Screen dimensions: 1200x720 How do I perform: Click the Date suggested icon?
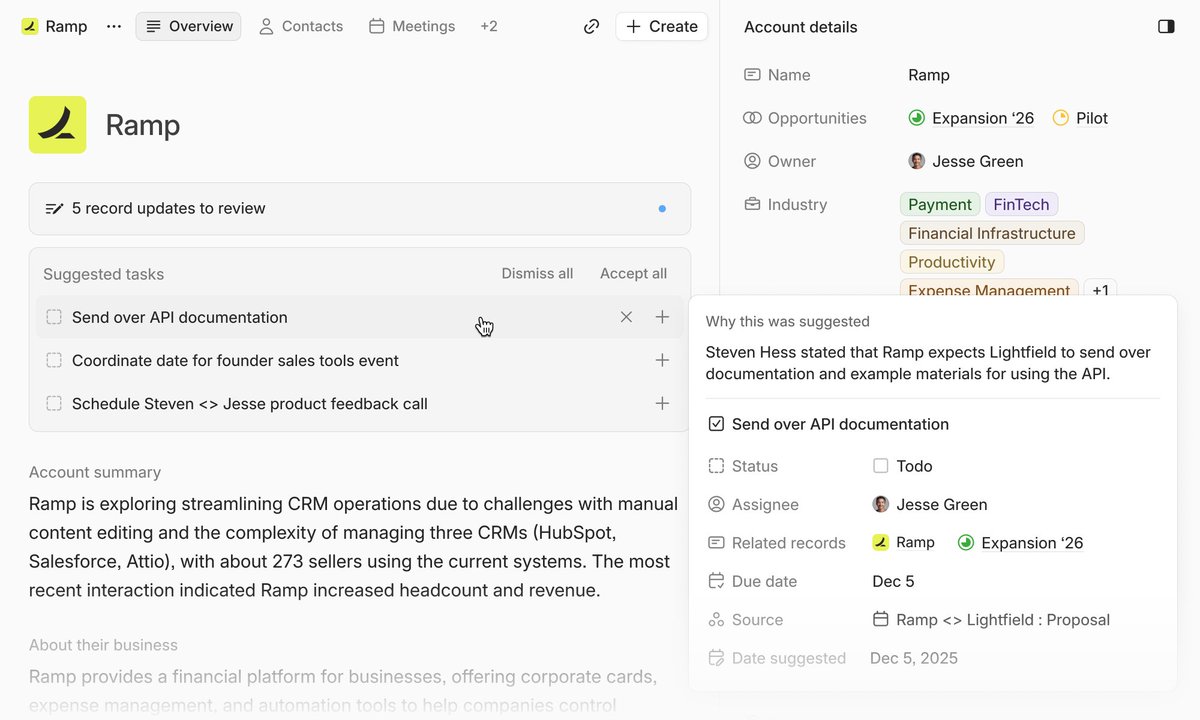point(716,658)
